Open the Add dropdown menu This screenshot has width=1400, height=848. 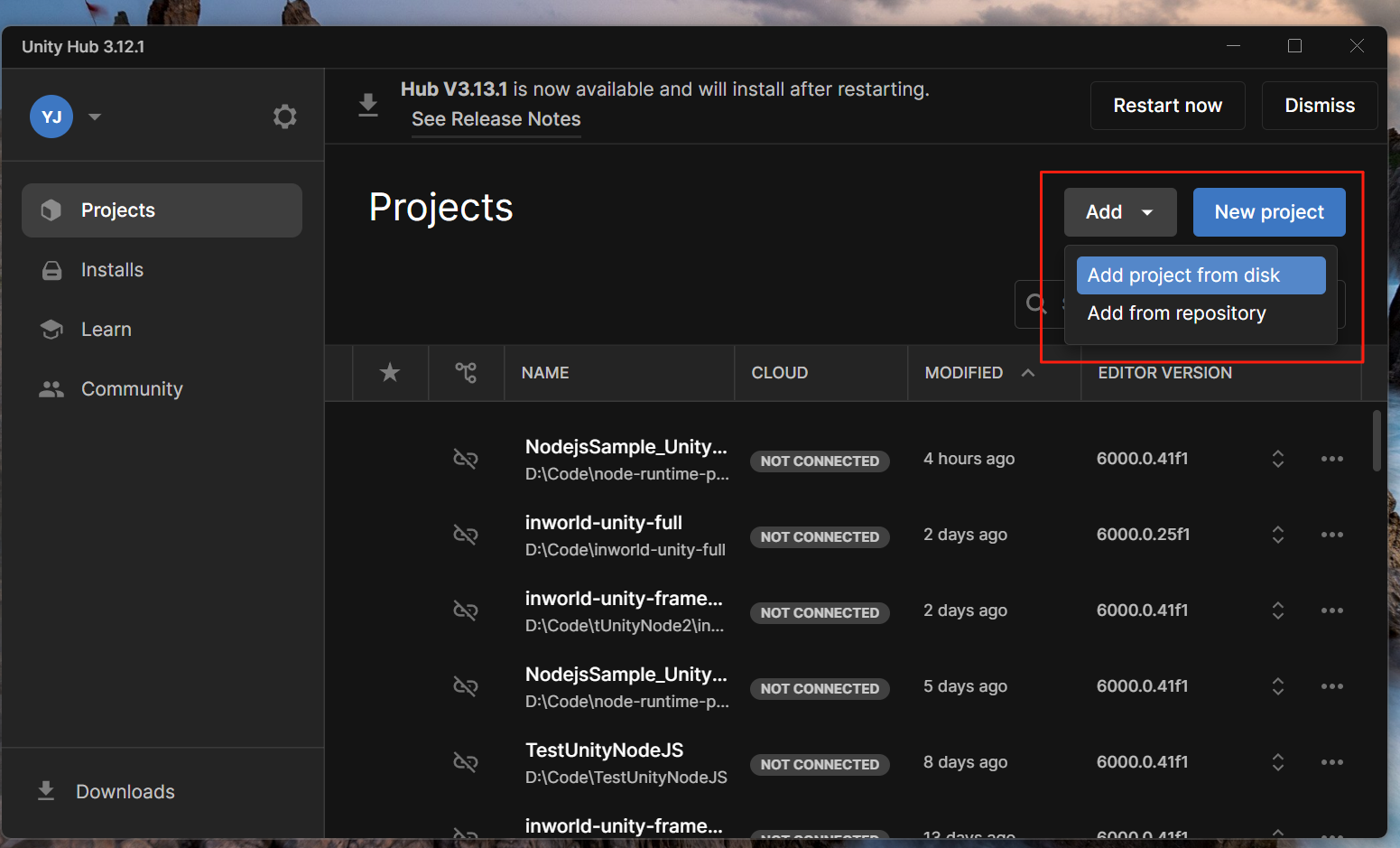tap(1119, 211)
